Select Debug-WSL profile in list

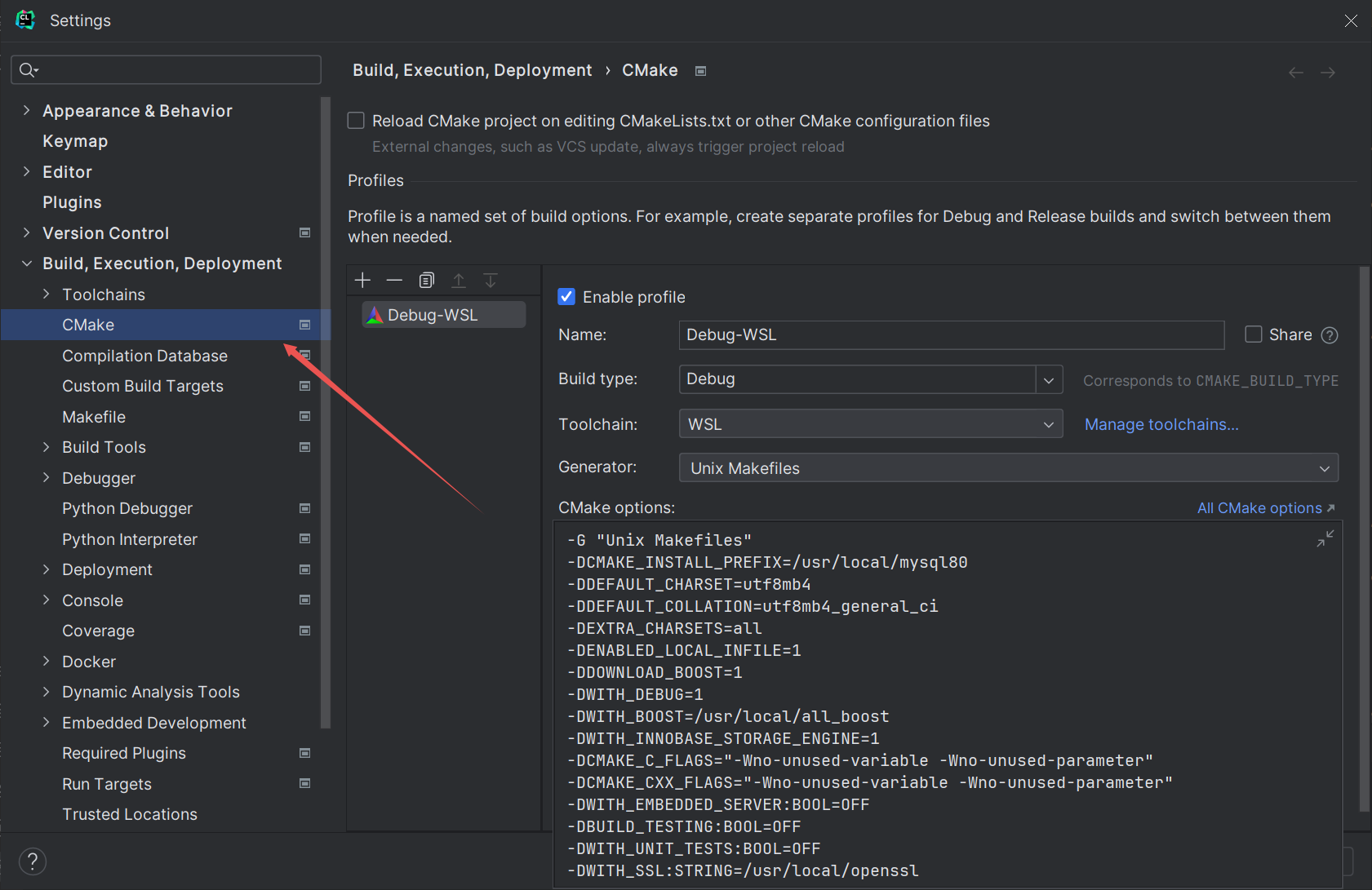(x=444, y=315)
